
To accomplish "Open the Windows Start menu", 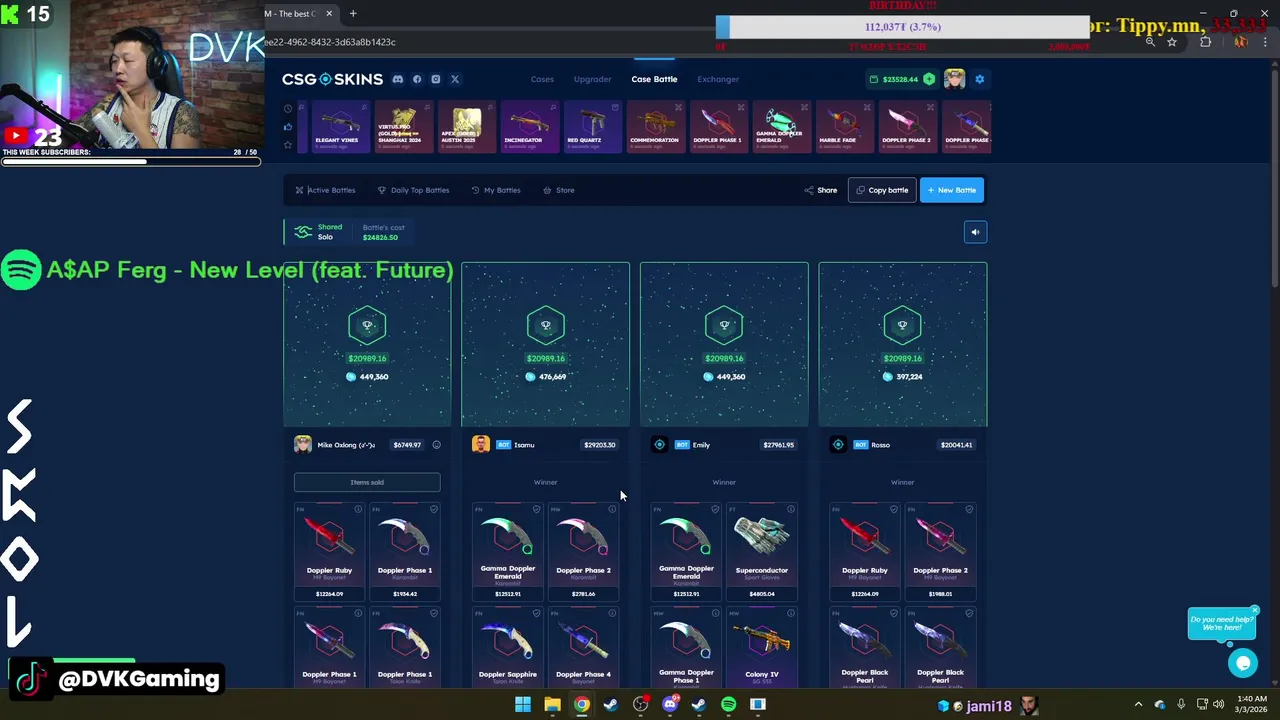I will (522, 705).
